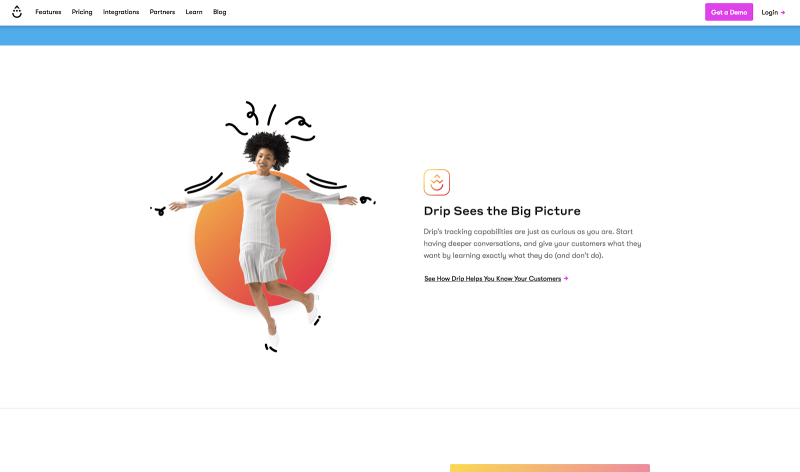Open the Integrations nav item

121,12
